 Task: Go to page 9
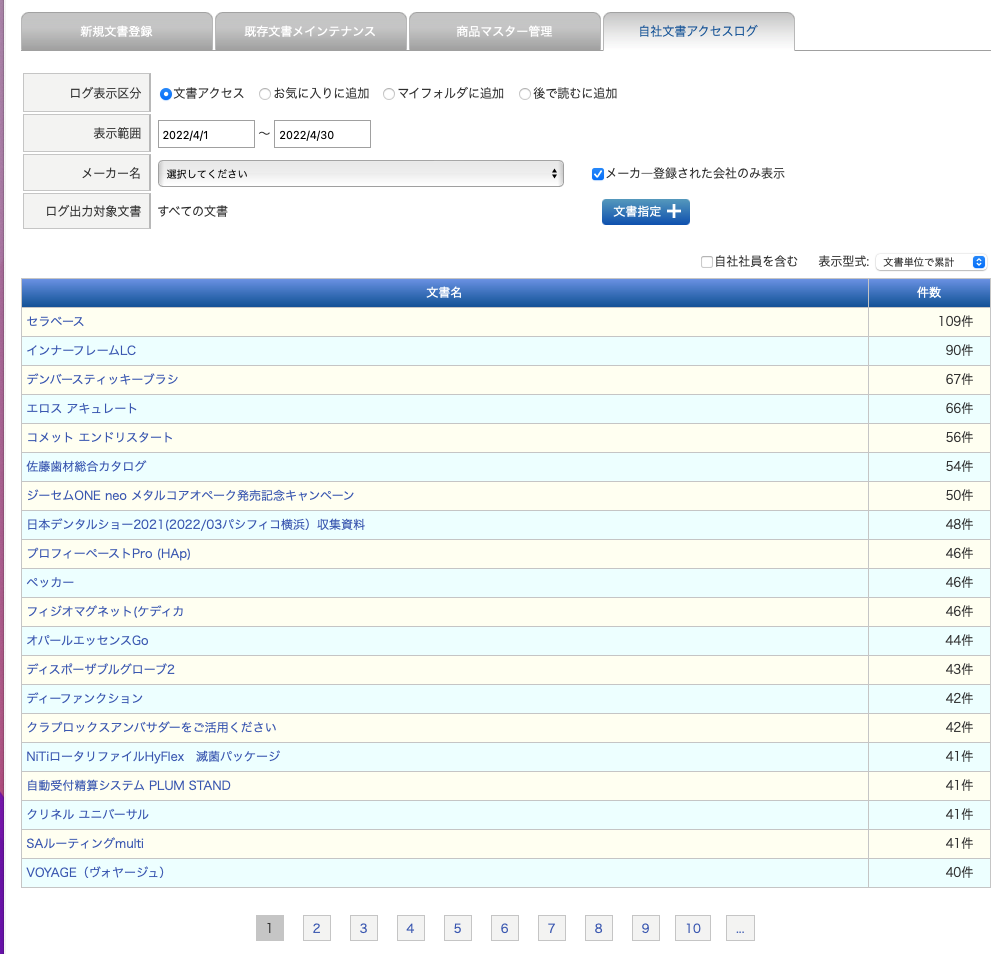point(645,928)
